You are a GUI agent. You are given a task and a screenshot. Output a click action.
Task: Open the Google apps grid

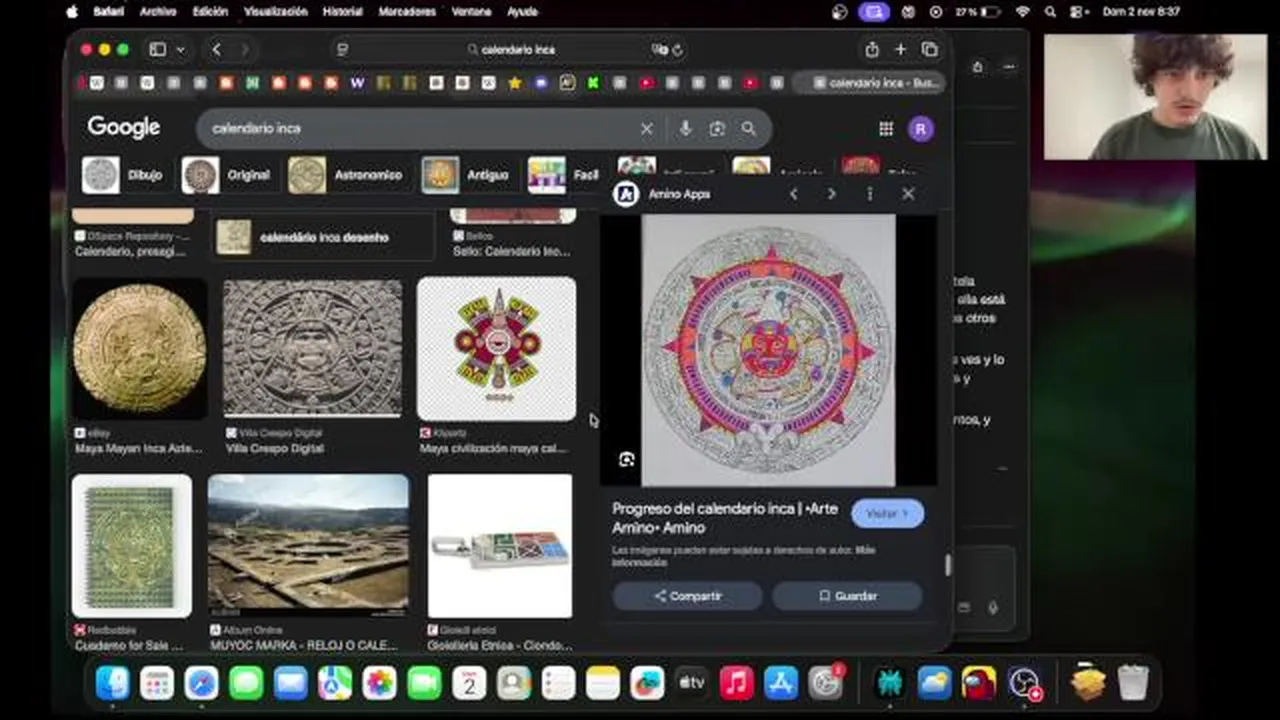[x=886, y=128]
